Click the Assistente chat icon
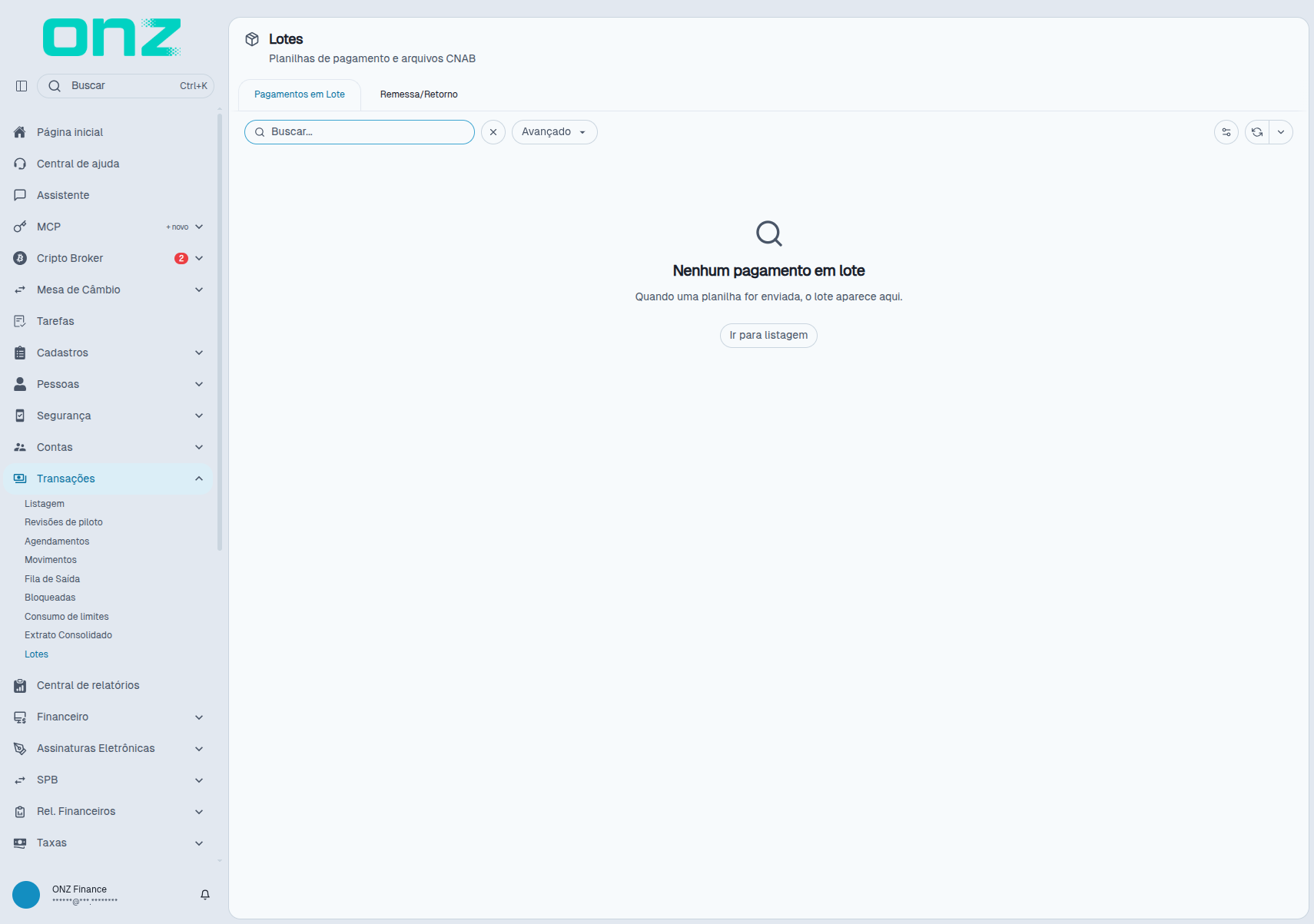 (20, 195)
